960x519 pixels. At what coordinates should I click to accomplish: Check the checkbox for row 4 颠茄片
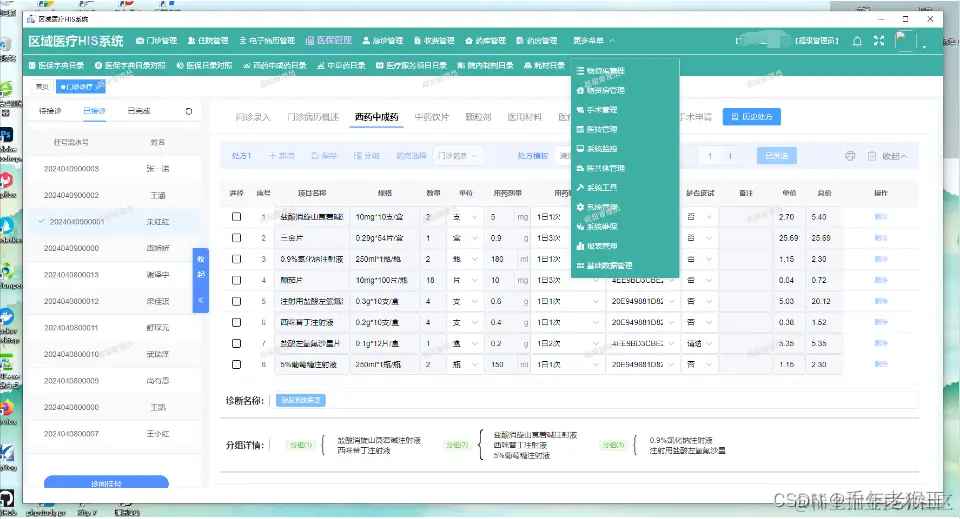[x=236, y=280]
